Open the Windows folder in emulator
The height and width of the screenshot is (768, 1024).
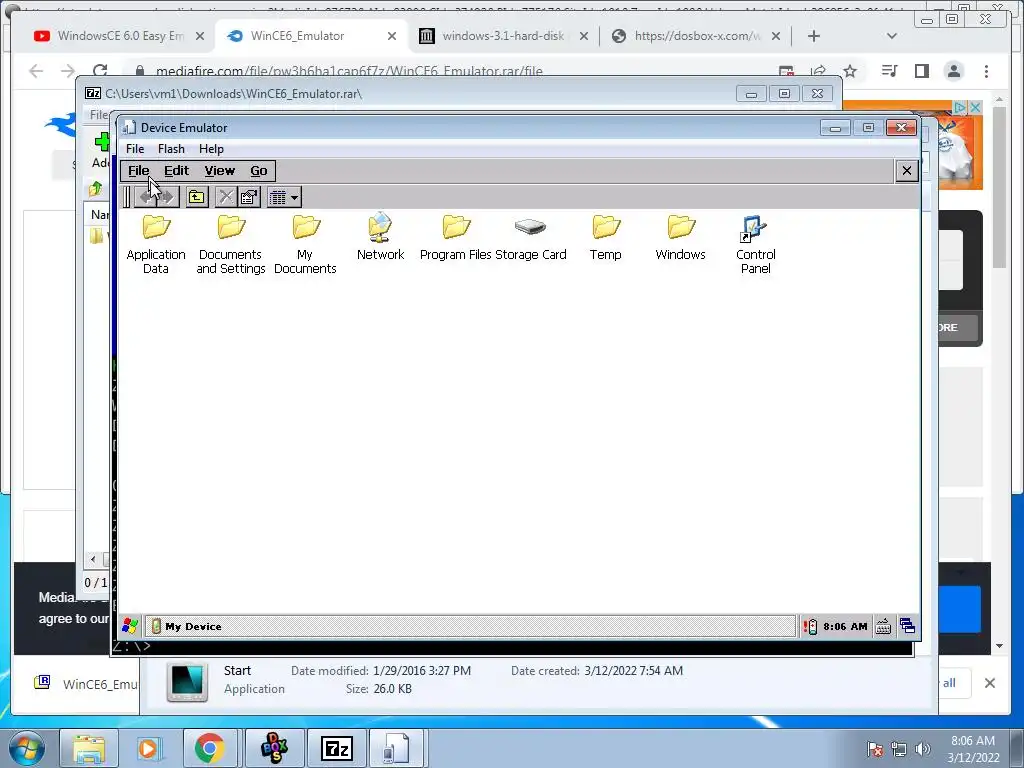pyautogui.click(x=680, y=236)
